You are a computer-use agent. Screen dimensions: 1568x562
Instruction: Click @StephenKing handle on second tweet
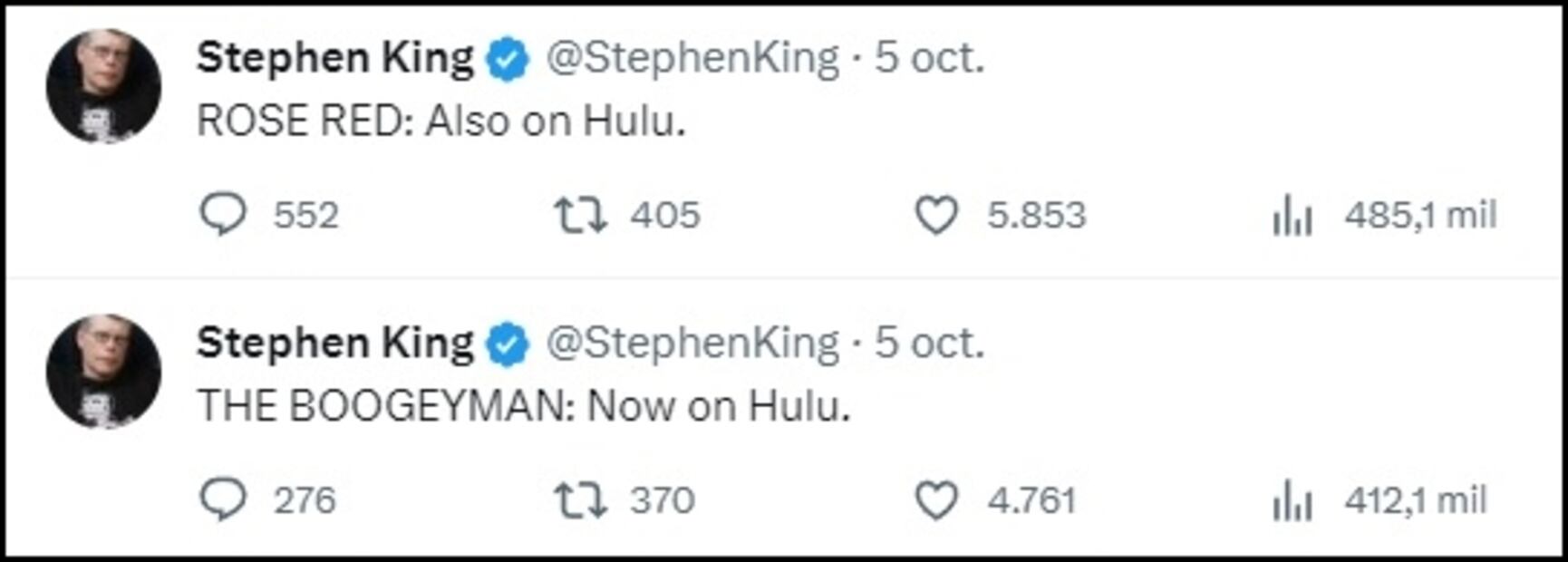(x=692, y=344)
